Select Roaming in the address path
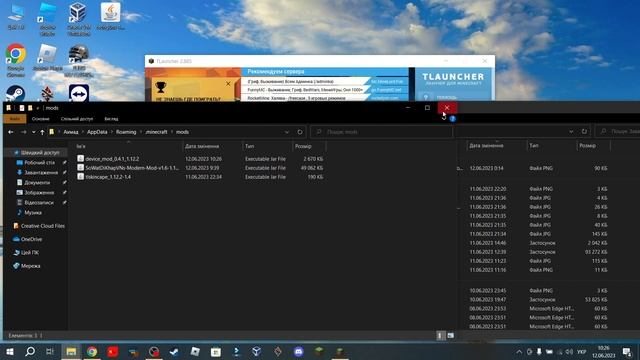 point(126,132)
